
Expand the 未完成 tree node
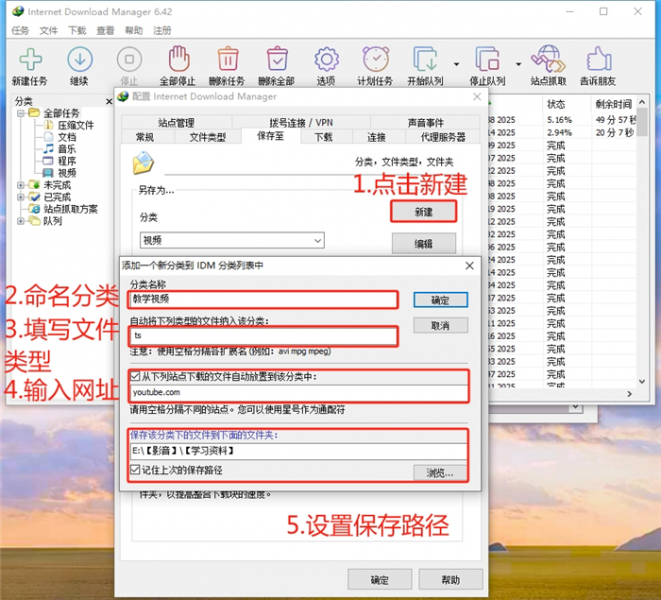(x=20, y=185)
